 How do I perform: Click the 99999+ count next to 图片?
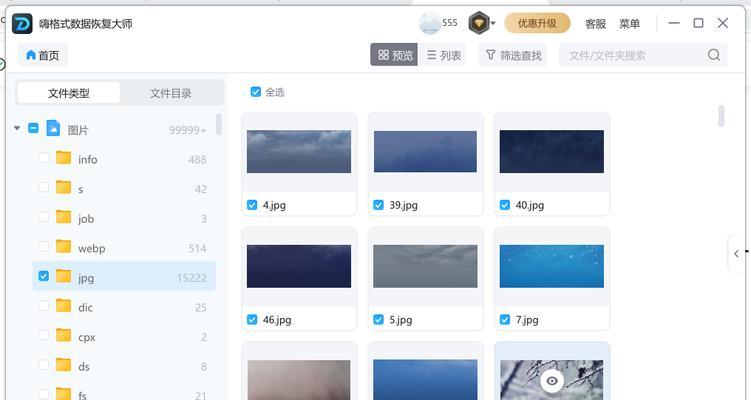click(188, 130)
